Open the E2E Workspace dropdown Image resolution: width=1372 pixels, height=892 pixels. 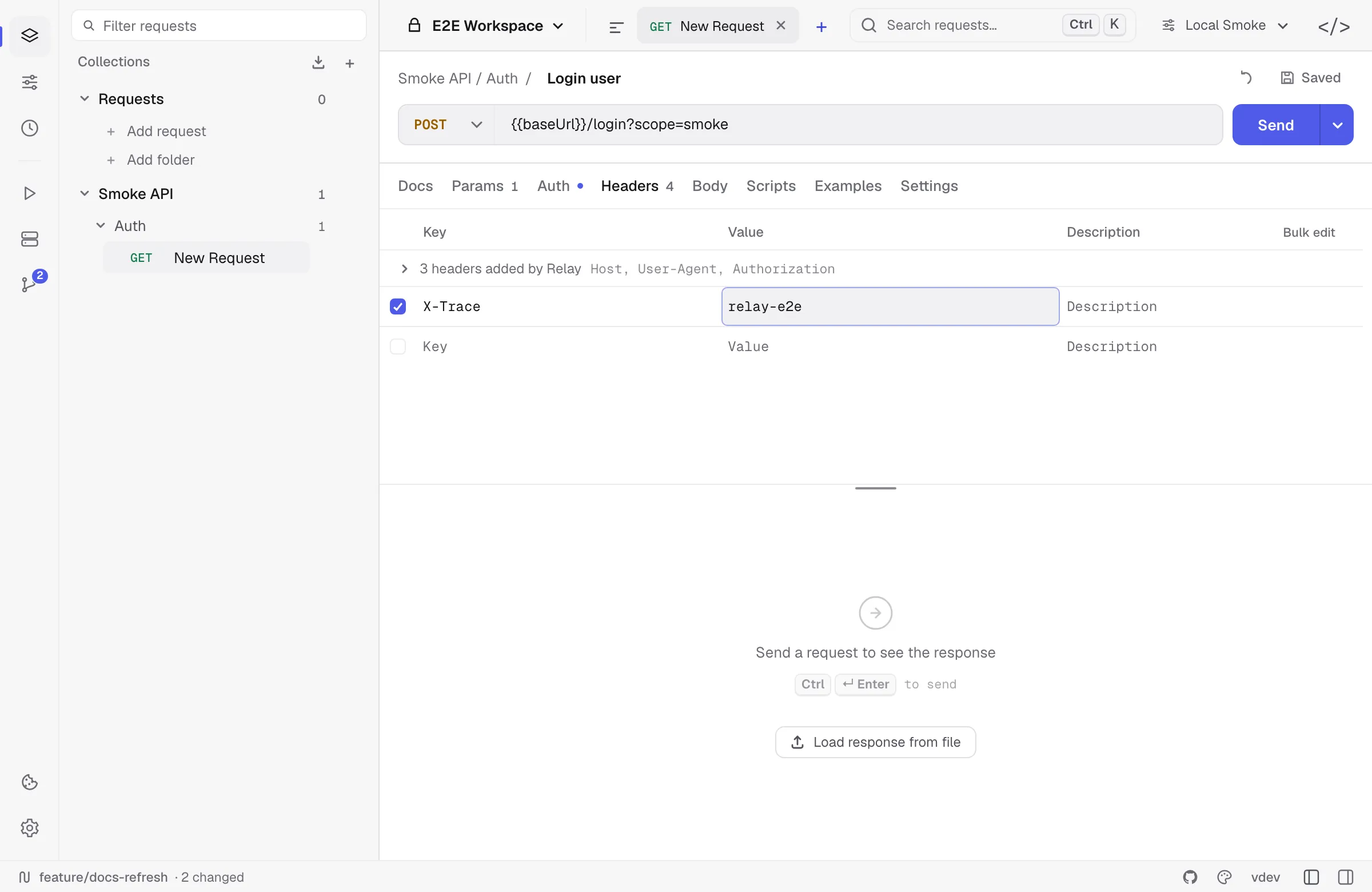tap(486, 26)
